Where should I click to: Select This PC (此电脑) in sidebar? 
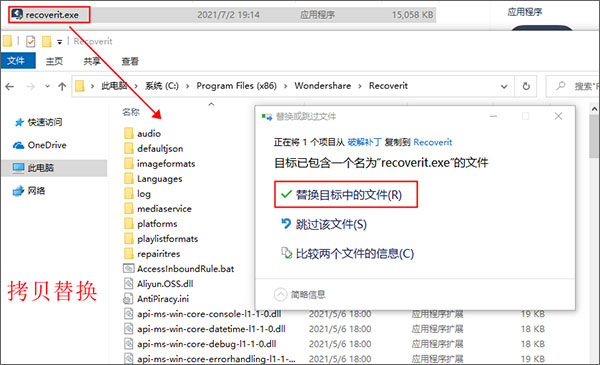pyautogui.click(x=54, y=168)
